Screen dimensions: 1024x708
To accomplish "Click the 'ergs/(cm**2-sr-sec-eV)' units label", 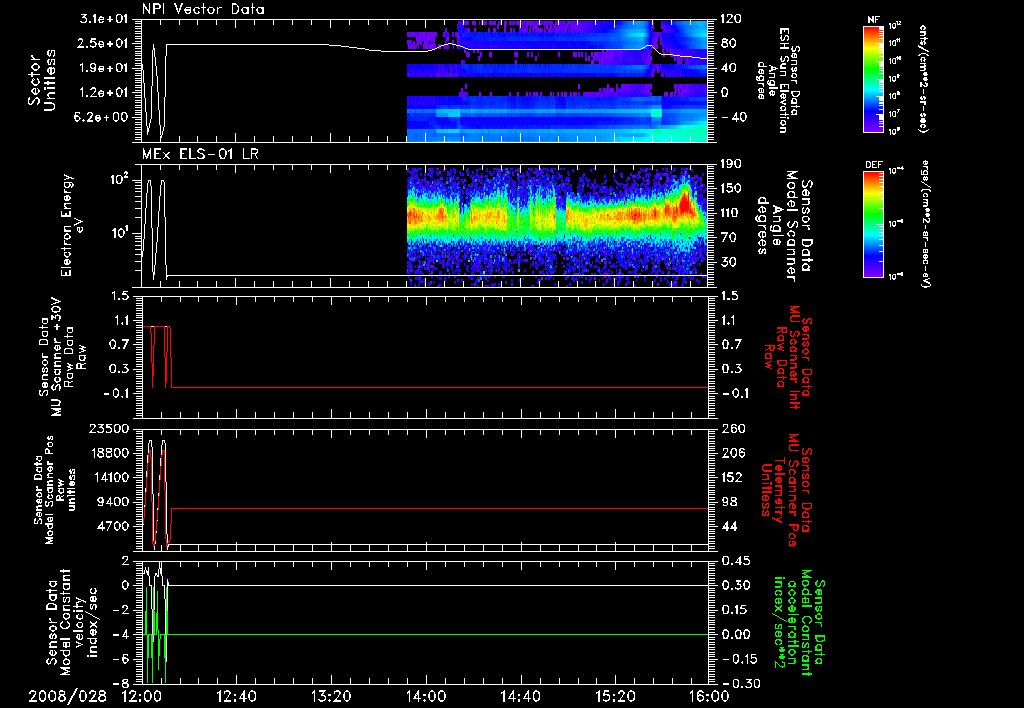I will (x=925, y=223).
